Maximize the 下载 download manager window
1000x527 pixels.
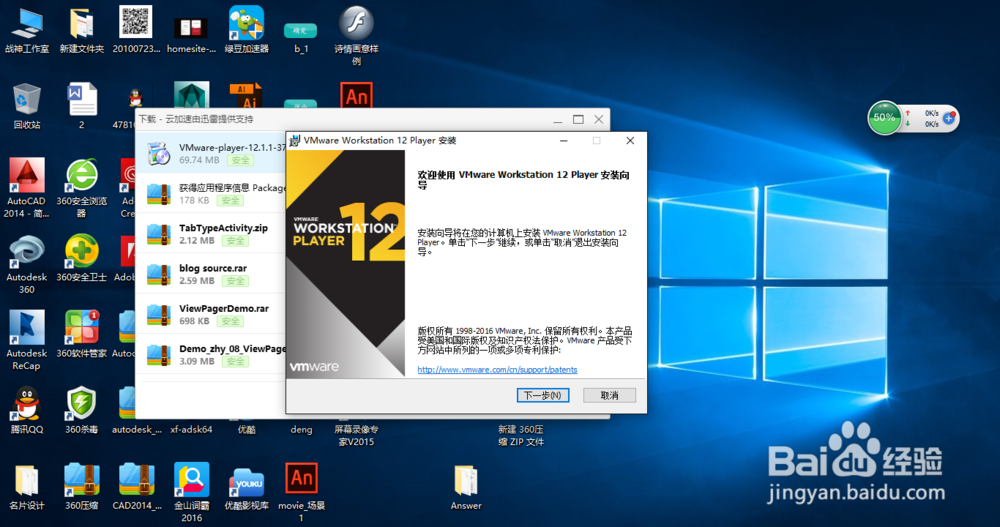click(x=578, y=119)
